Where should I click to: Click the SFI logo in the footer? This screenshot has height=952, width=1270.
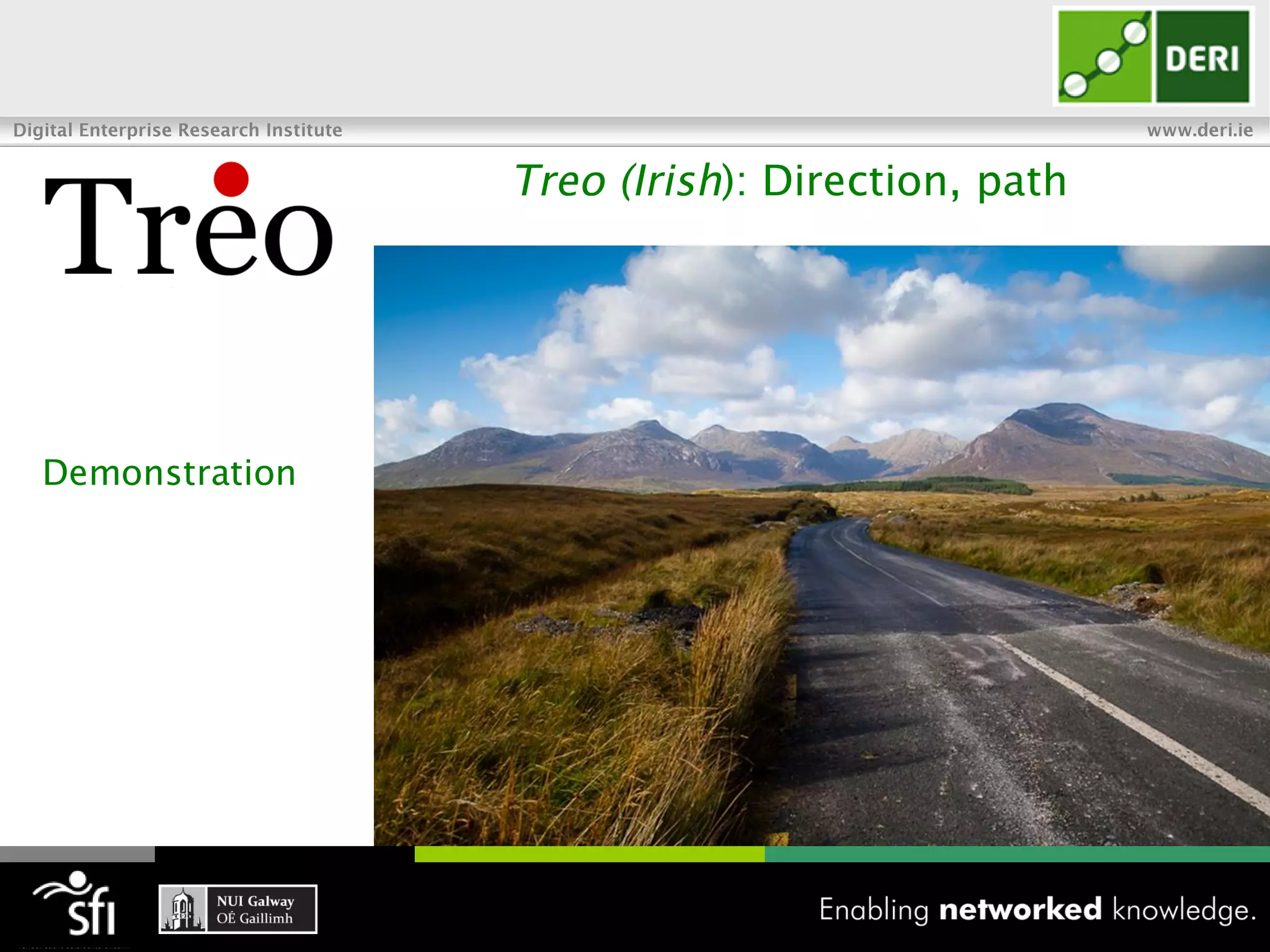tap(74, 902)
